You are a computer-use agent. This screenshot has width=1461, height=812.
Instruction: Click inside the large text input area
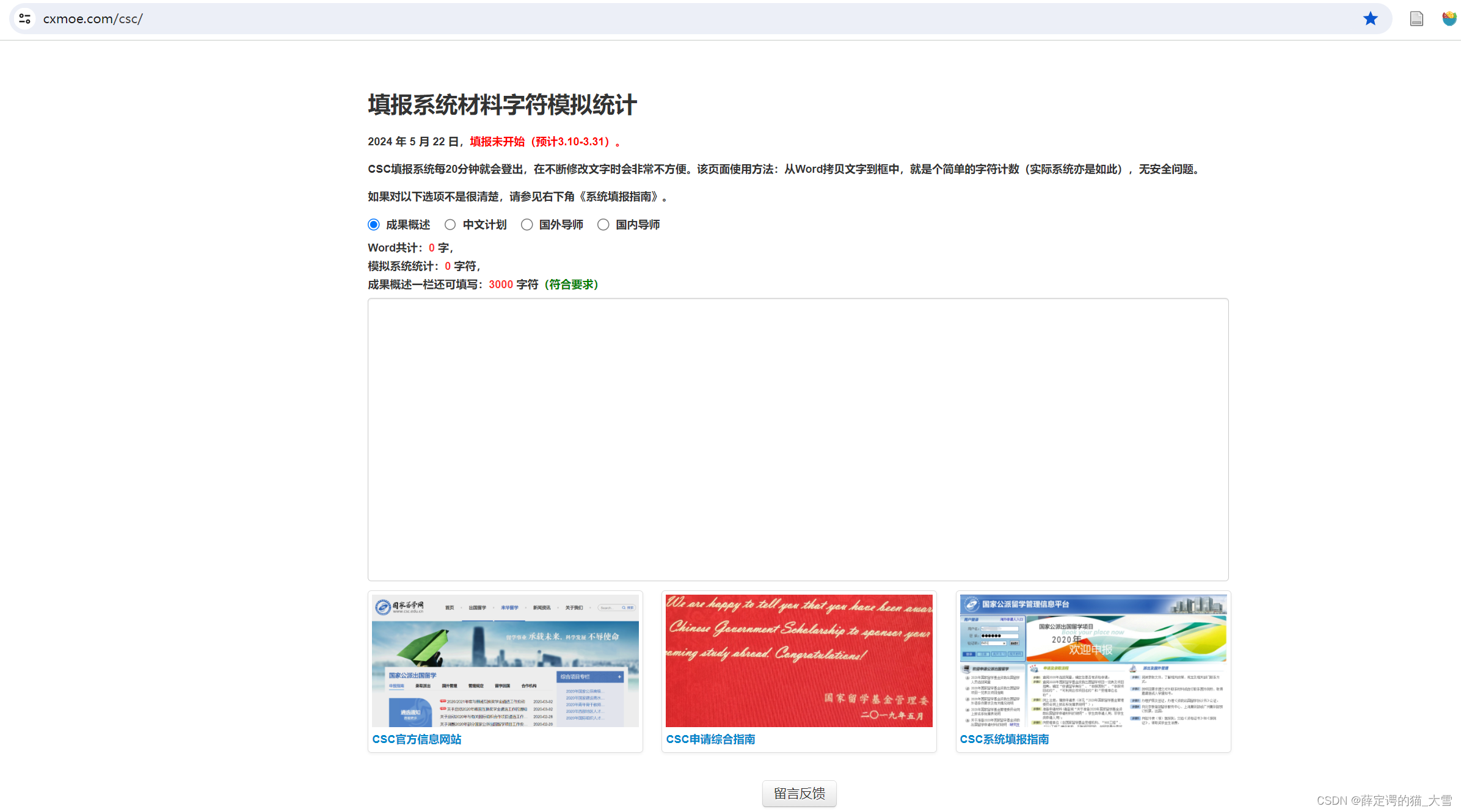(798, 439)
